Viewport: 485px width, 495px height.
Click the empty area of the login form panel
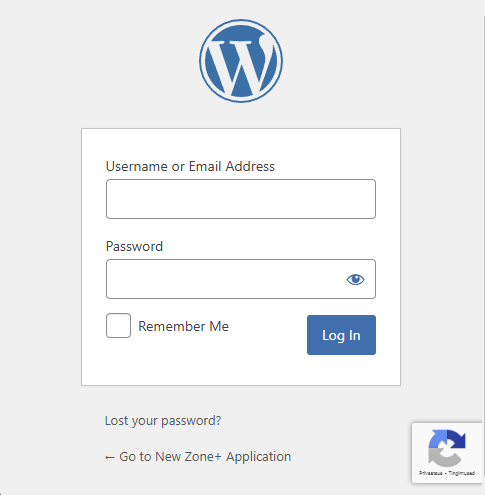pos(241,370)
